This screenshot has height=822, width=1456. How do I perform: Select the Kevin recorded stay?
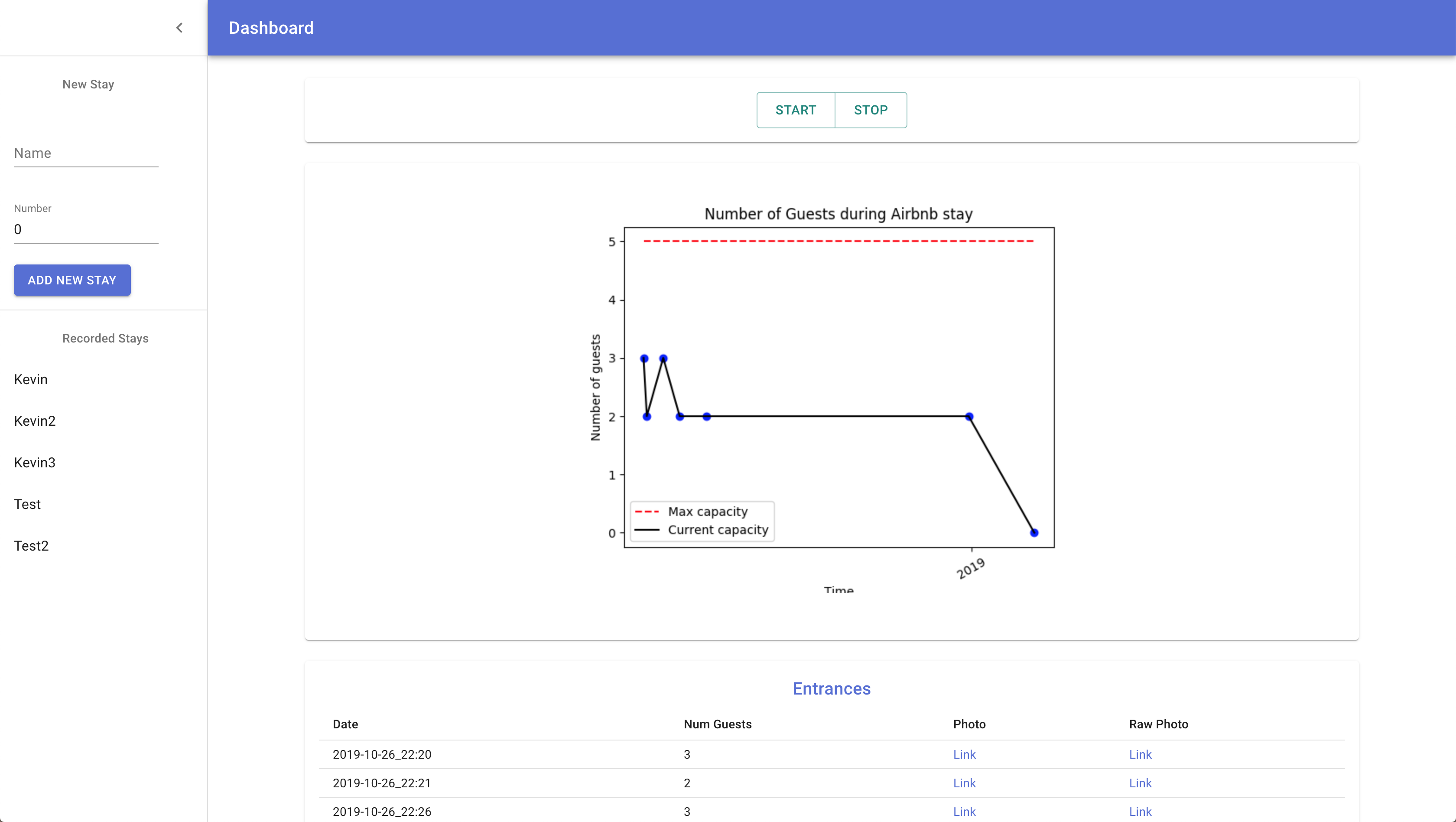pyautogui.click(x=30, y=379)
